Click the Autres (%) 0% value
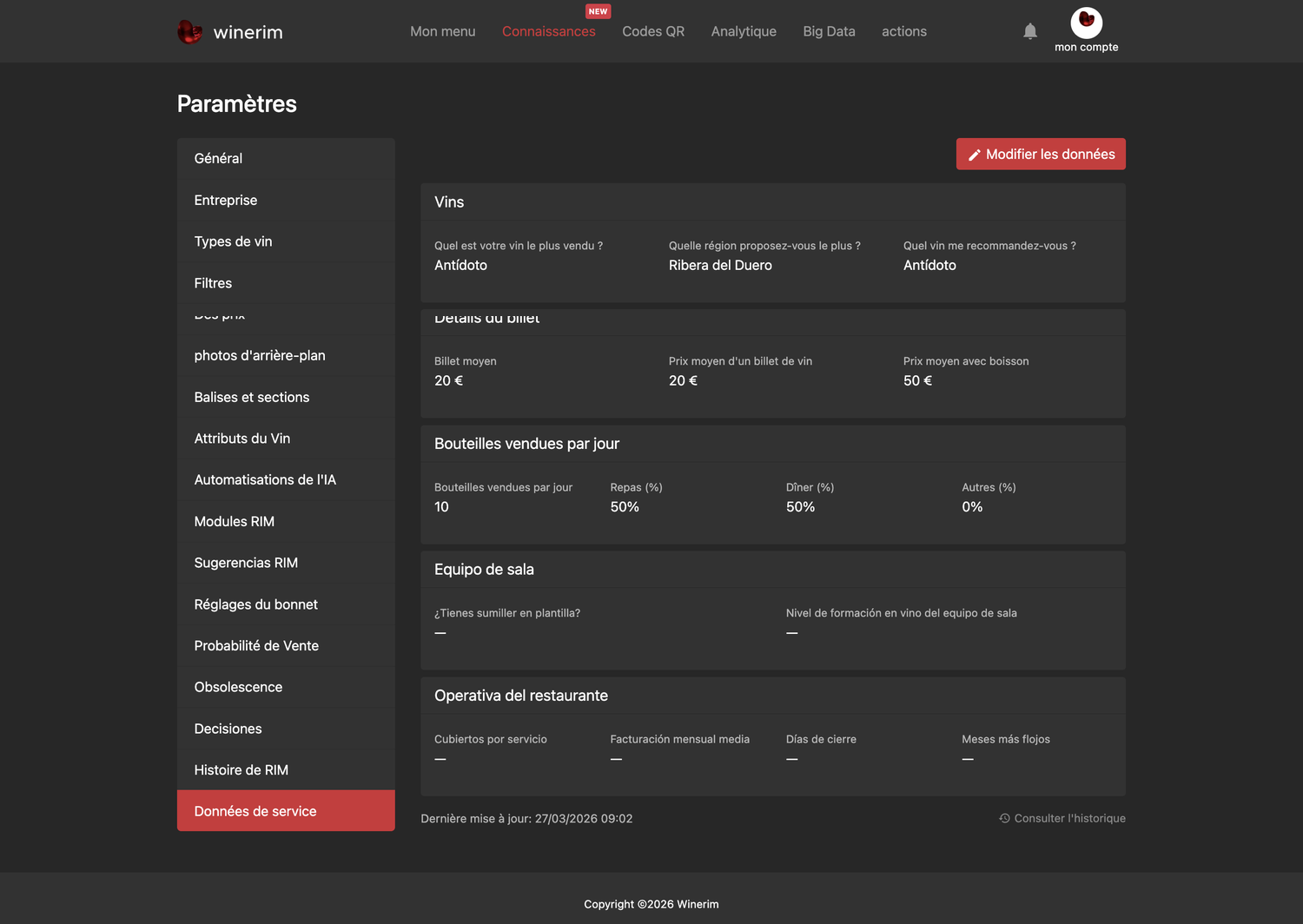 pos(972,507)
